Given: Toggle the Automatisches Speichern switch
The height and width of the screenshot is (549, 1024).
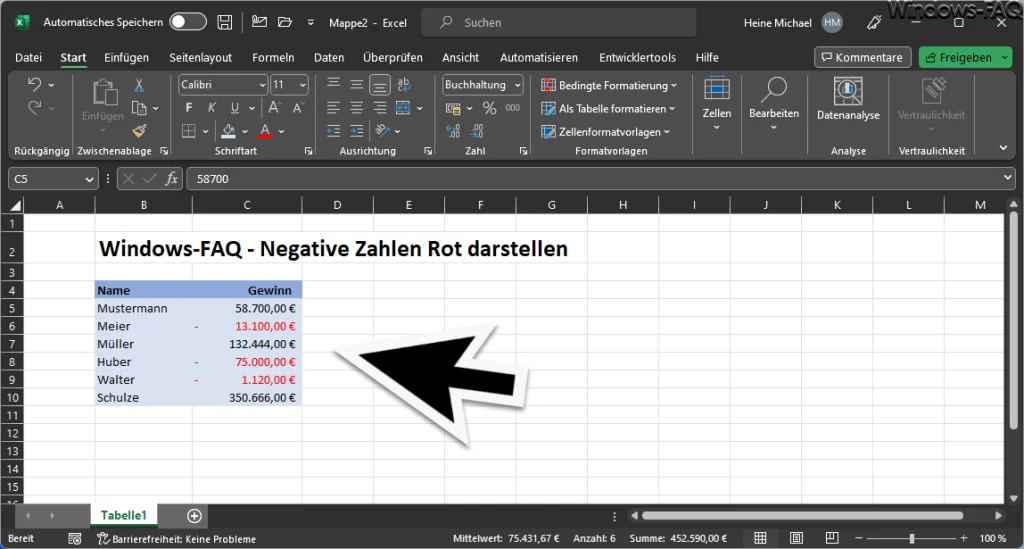Looking at the screenshot, I should [187, 22].
